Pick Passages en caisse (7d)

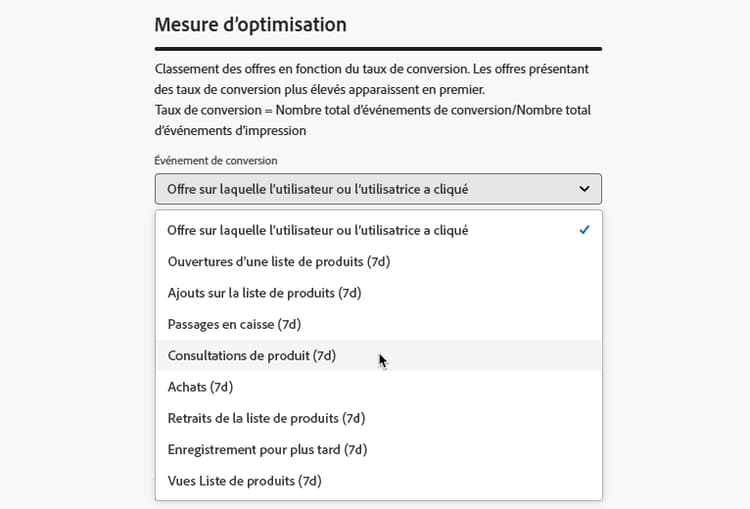[x=378, y=324]
